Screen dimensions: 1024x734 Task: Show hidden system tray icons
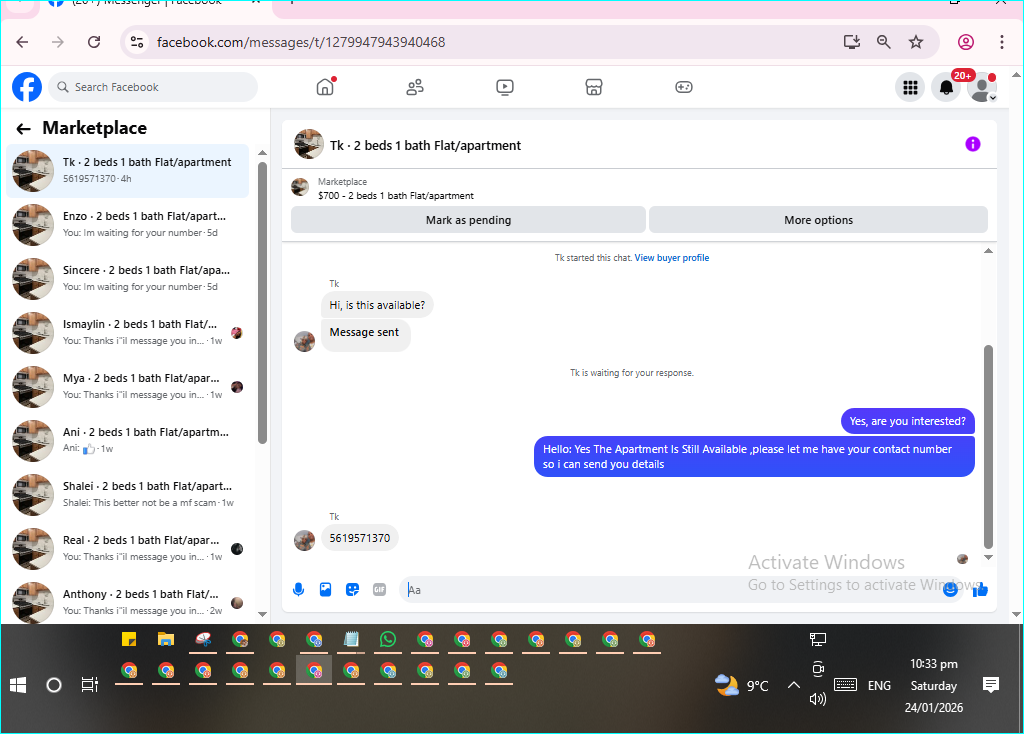[x=793, y=685]
